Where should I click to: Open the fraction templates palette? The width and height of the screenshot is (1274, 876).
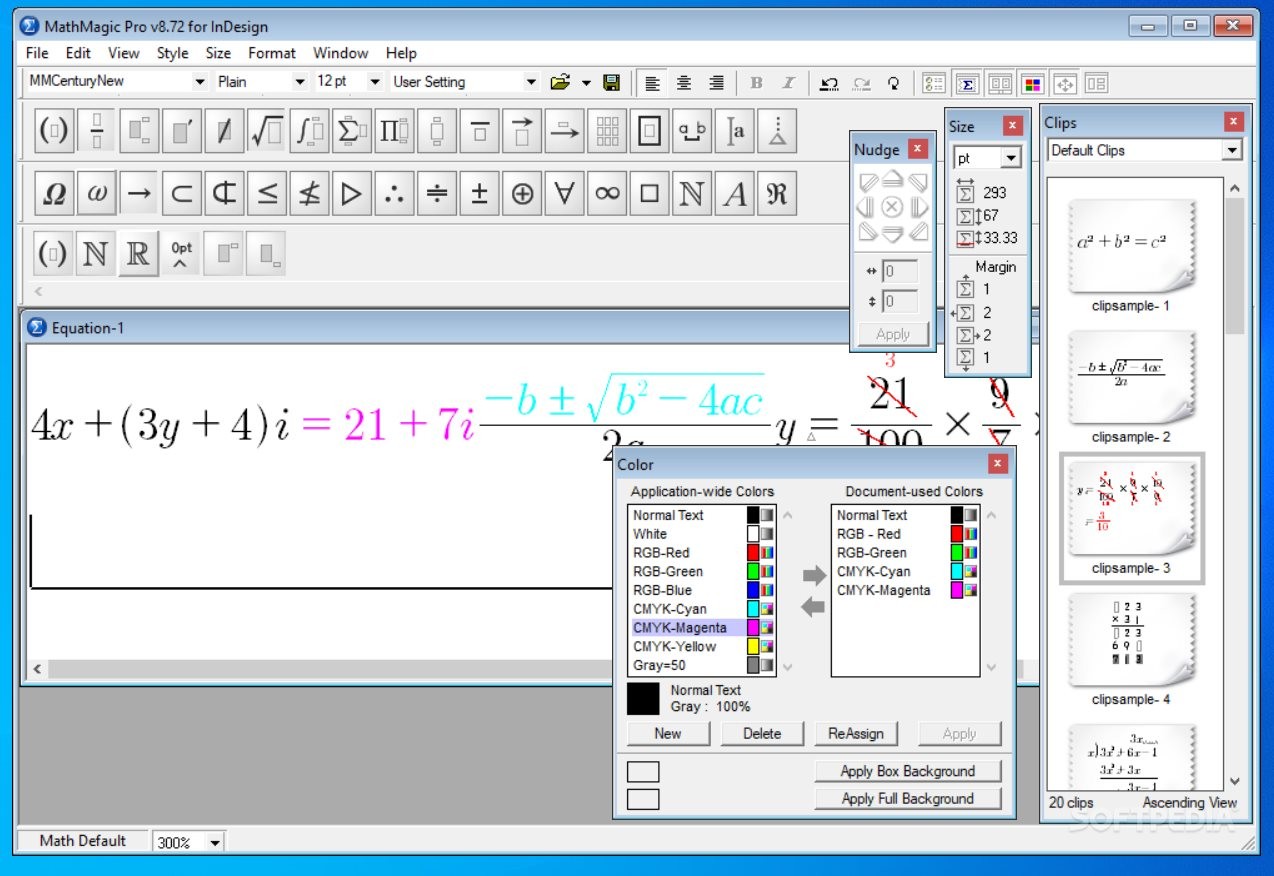click(97, 131)
